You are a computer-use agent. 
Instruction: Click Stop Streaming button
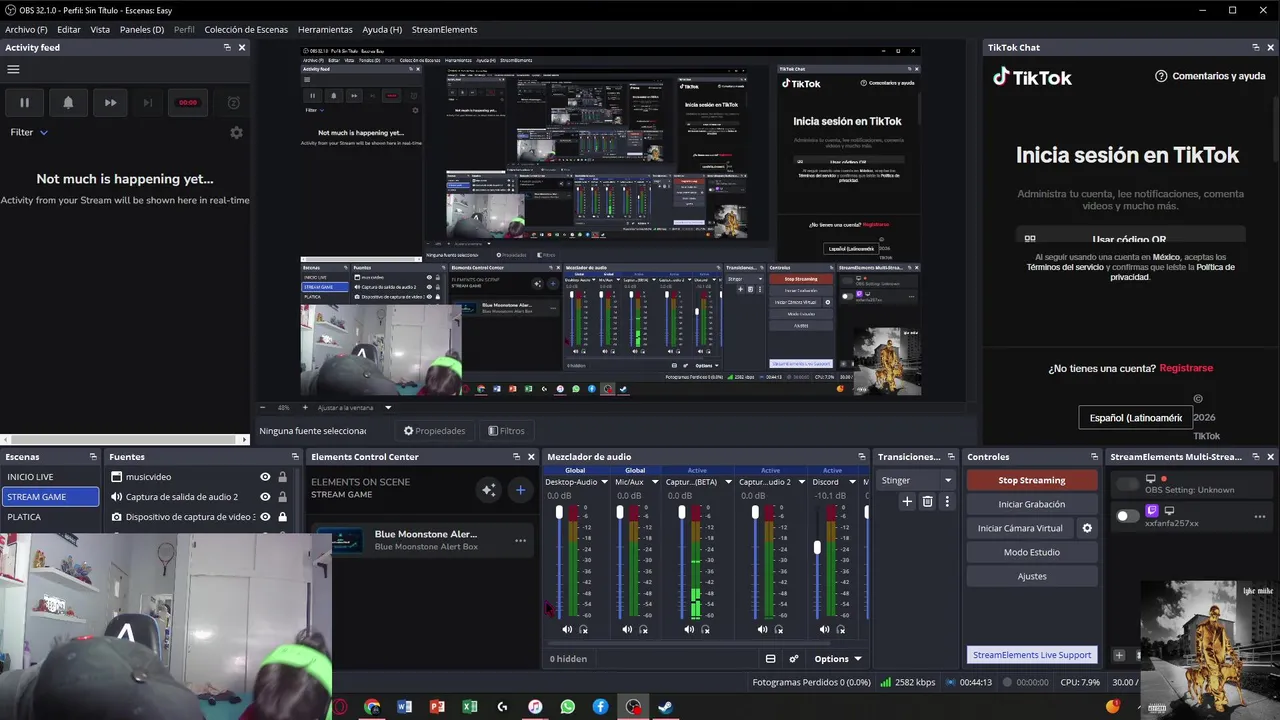point(1032,480)
